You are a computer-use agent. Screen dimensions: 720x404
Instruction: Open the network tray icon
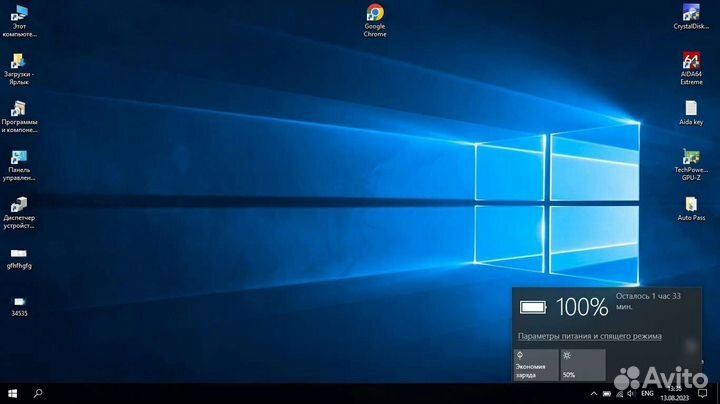[x=619, y=394]
